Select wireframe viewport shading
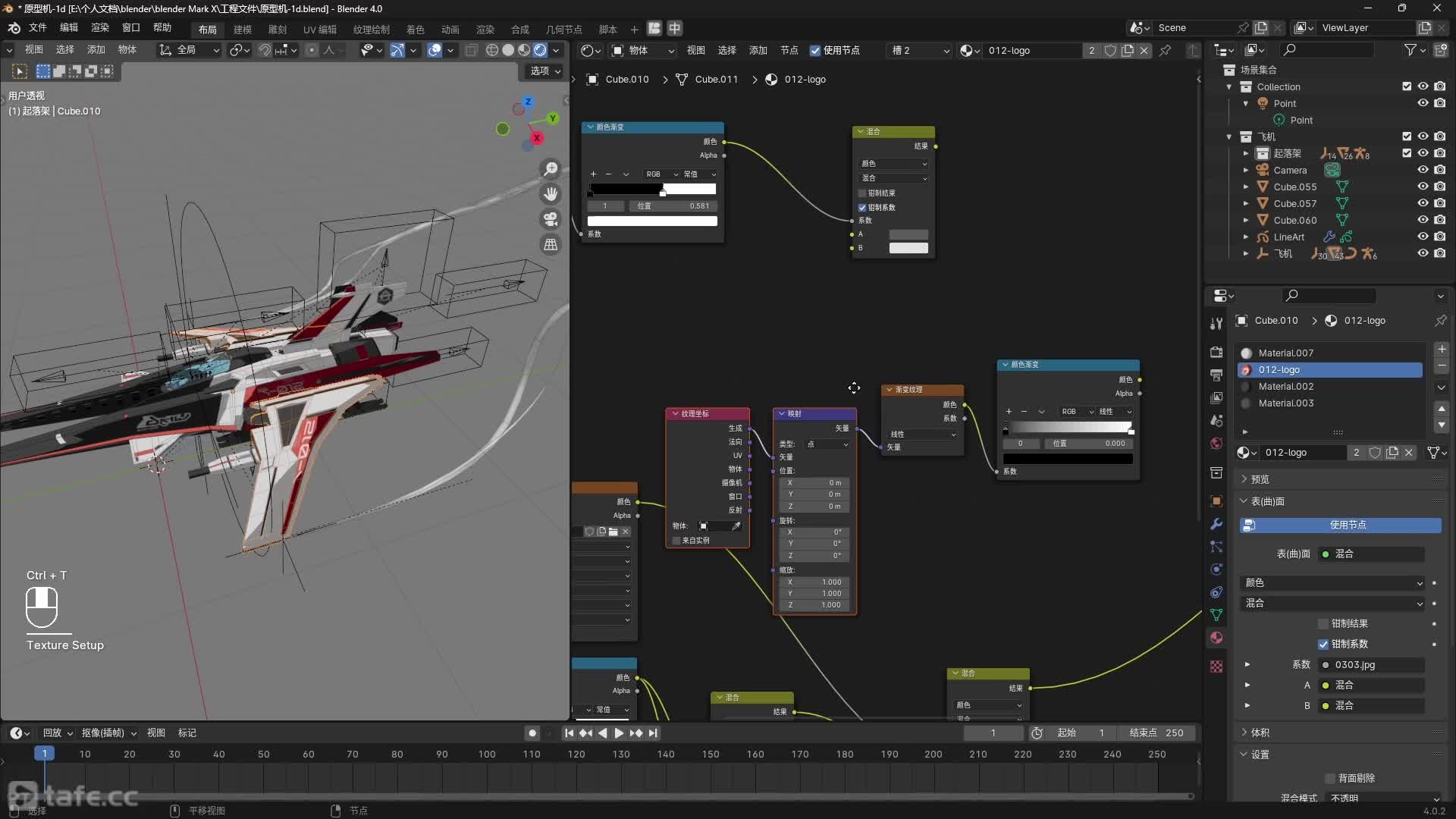The image size is (1456, 819). pyautogui.click(x=492, y=50)
